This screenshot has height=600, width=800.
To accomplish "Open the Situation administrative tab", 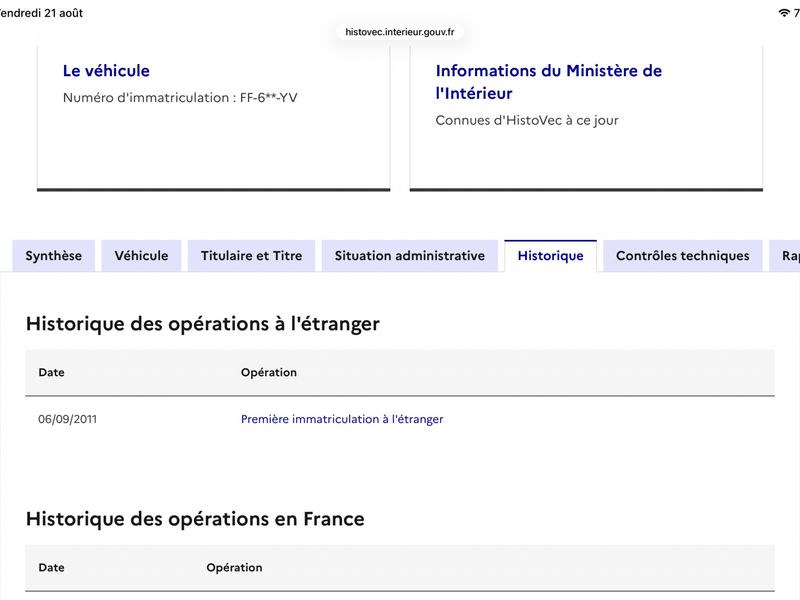I will (x=410, y=256).
